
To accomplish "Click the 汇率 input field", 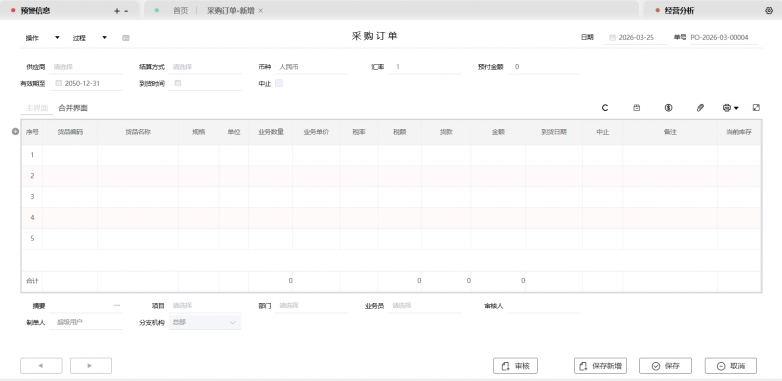I will coord(425,67).
